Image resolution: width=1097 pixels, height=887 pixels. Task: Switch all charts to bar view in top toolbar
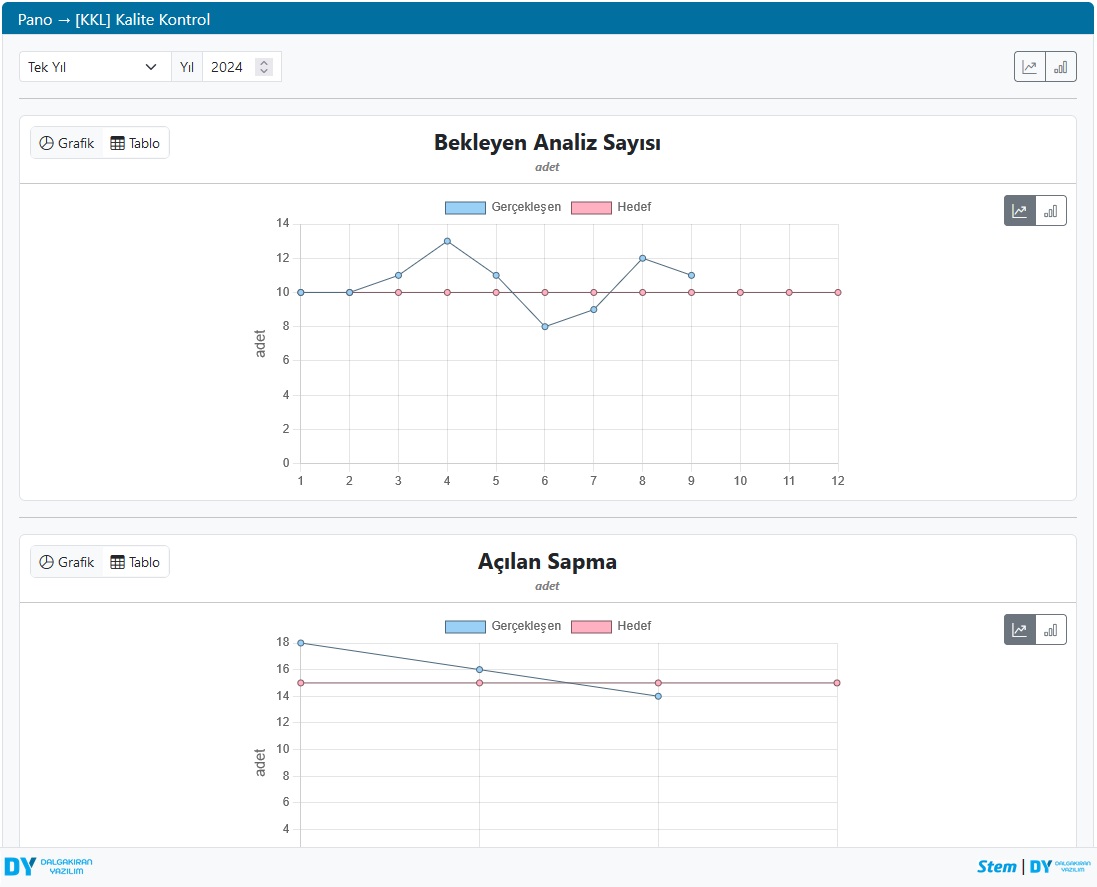click(x=1060, y=67)
